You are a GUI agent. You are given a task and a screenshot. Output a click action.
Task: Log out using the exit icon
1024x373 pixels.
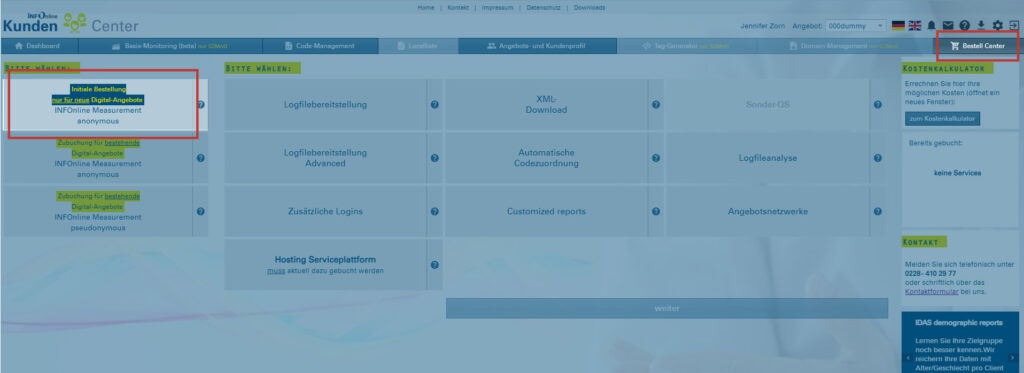point(1014,25)
